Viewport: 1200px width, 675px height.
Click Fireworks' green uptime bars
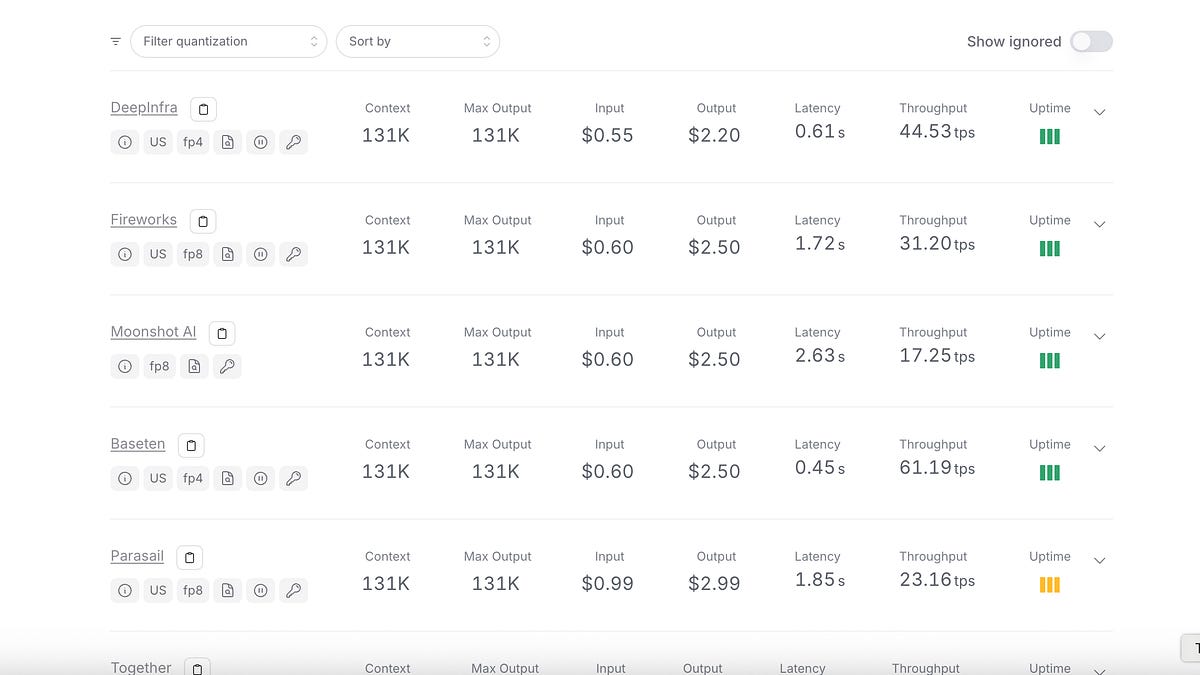coord(1050,249)
